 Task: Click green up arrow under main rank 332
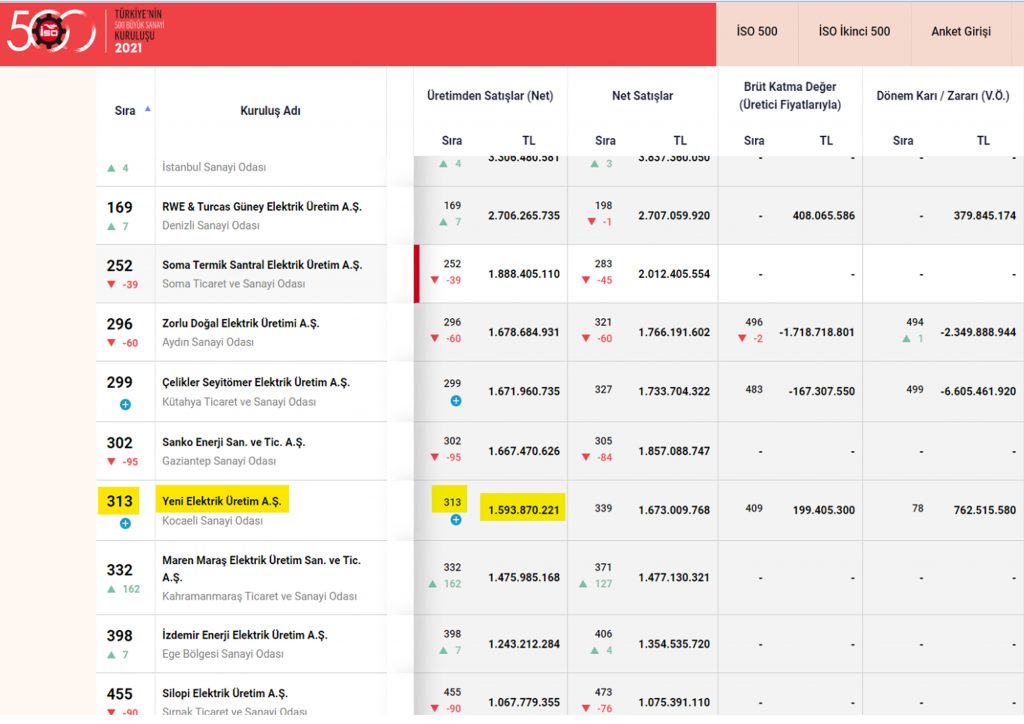(112, 589)
